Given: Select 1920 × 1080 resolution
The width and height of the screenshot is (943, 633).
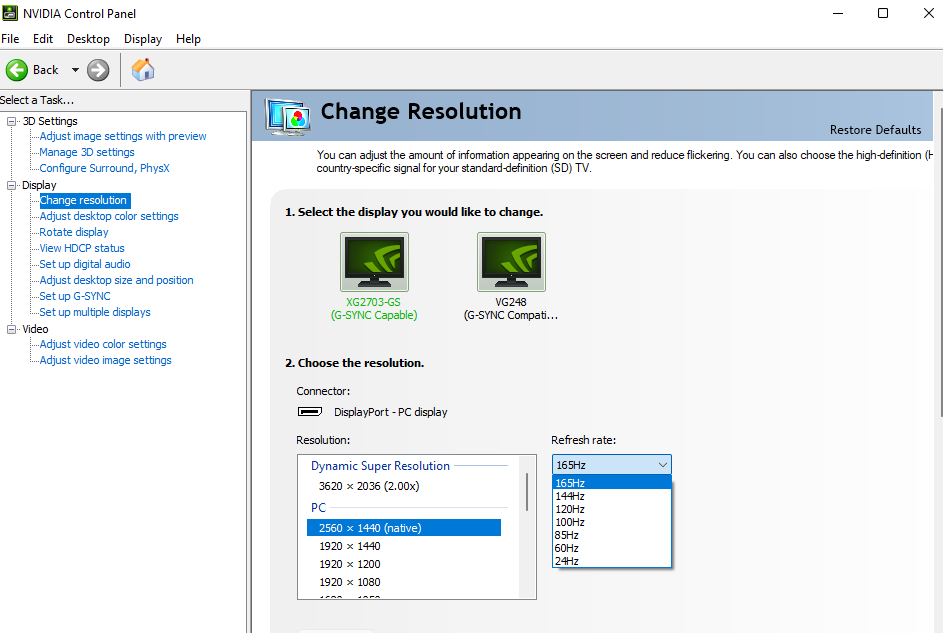Looking at the screenshot, I should tap(349, 582).
